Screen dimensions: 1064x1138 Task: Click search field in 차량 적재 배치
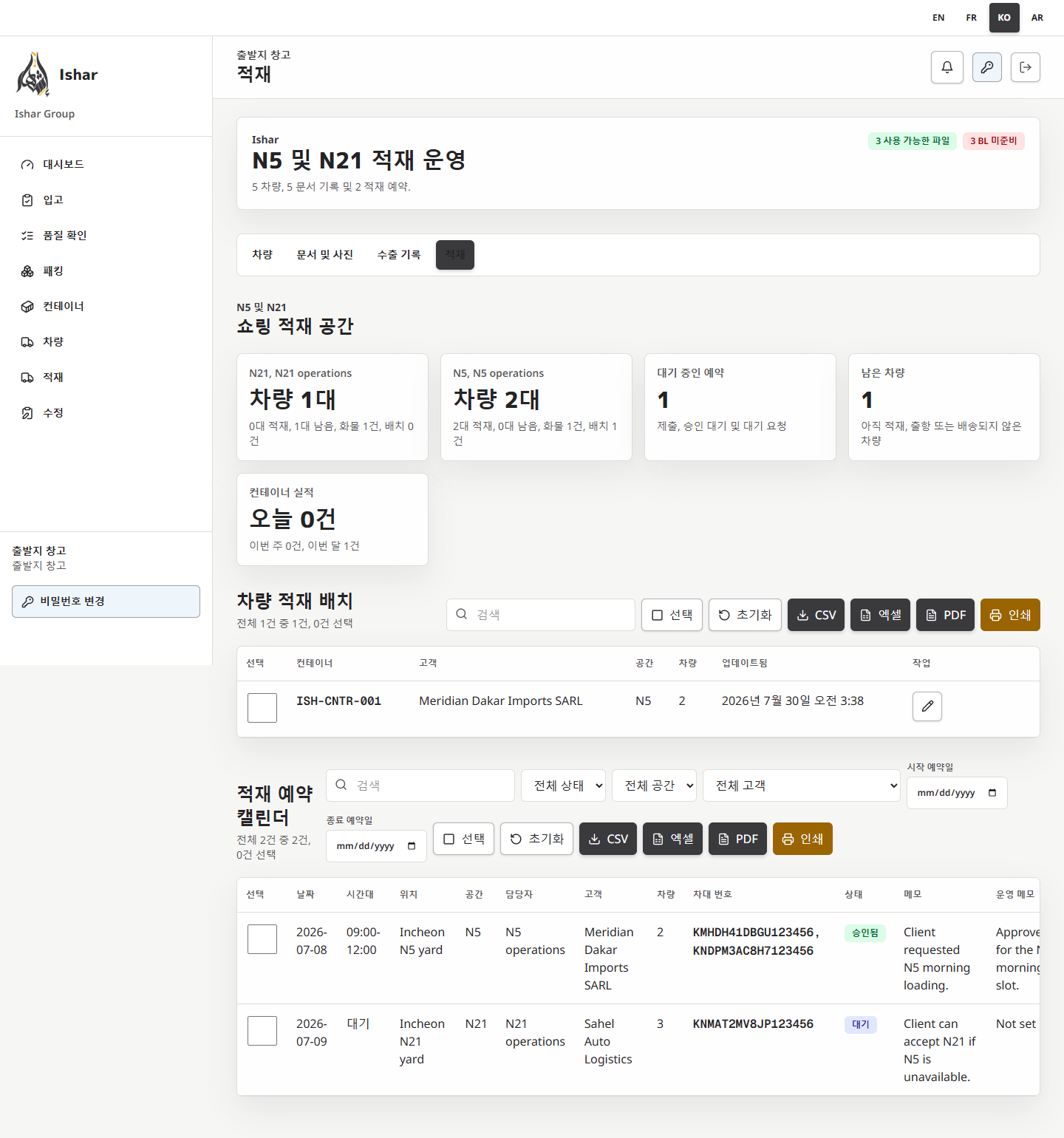541,615
